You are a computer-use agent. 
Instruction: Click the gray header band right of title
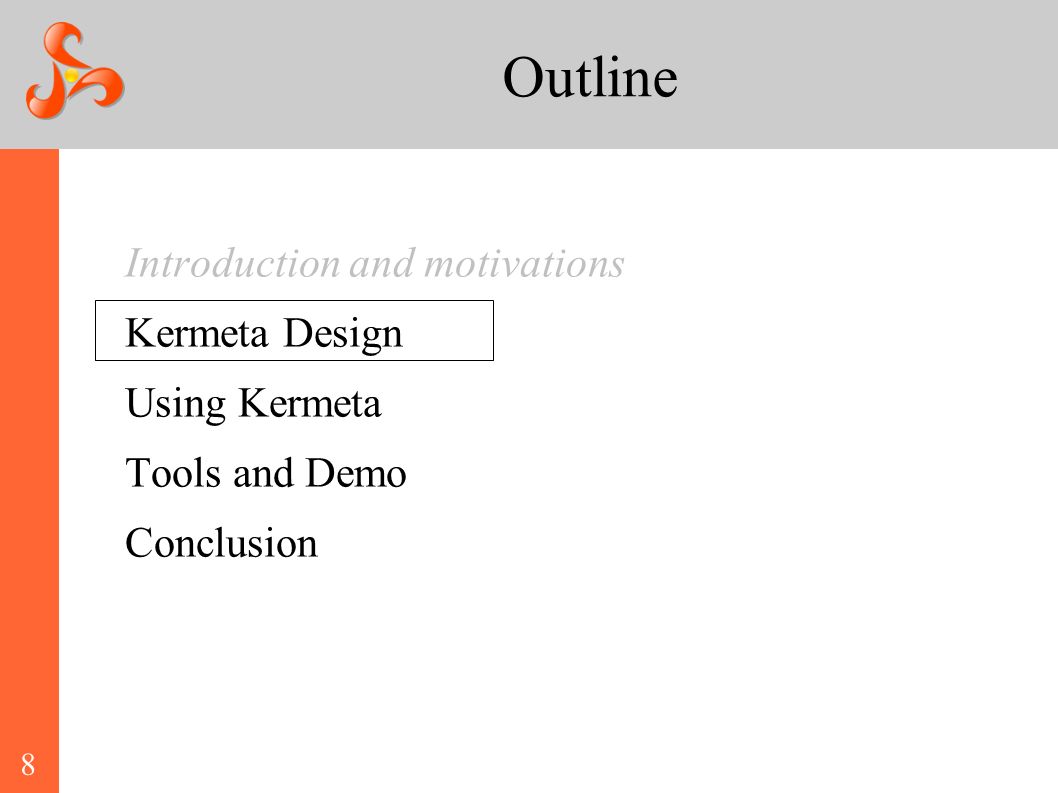coord(870,74)
